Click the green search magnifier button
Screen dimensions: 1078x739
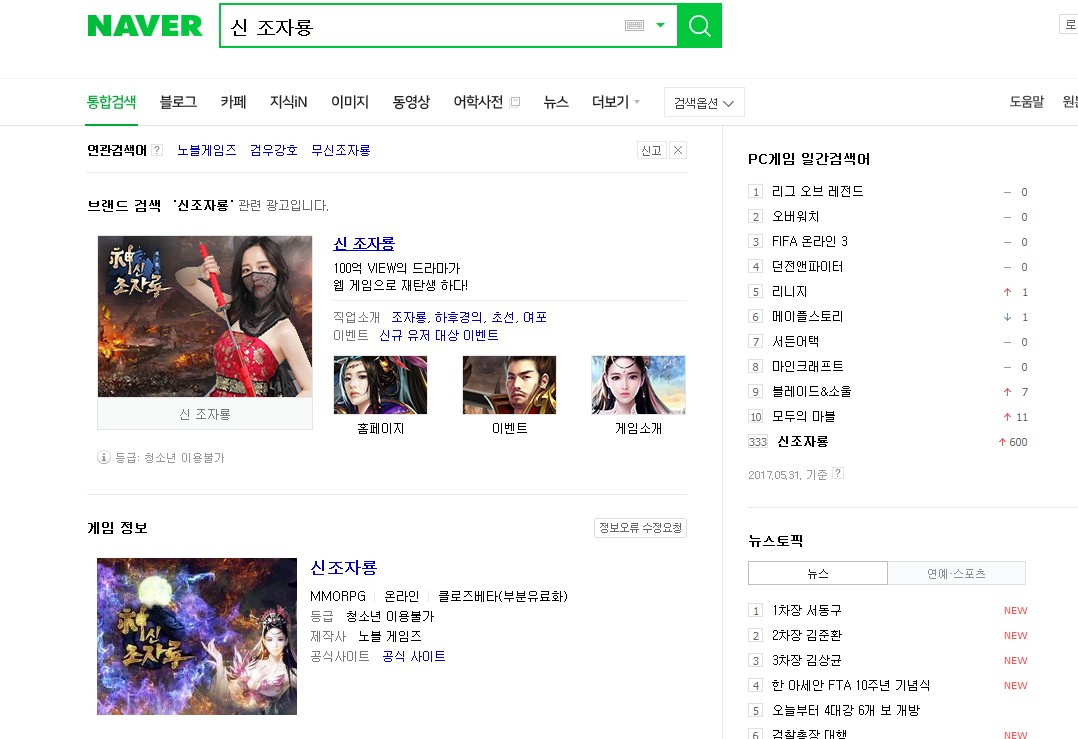click(x=699, y=25)
